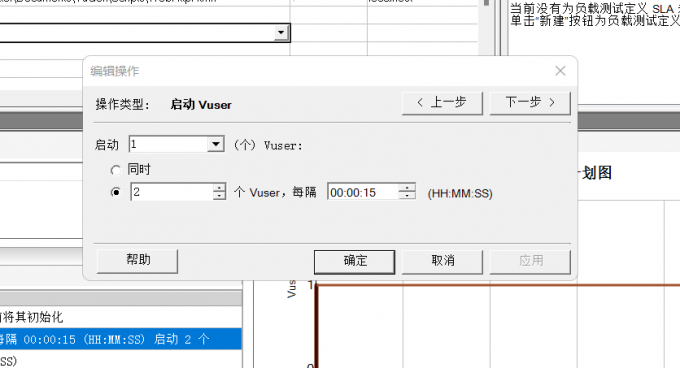Cancel the dialog with 取消
Screen dimensions: 680x368
(x=442, y=261)
